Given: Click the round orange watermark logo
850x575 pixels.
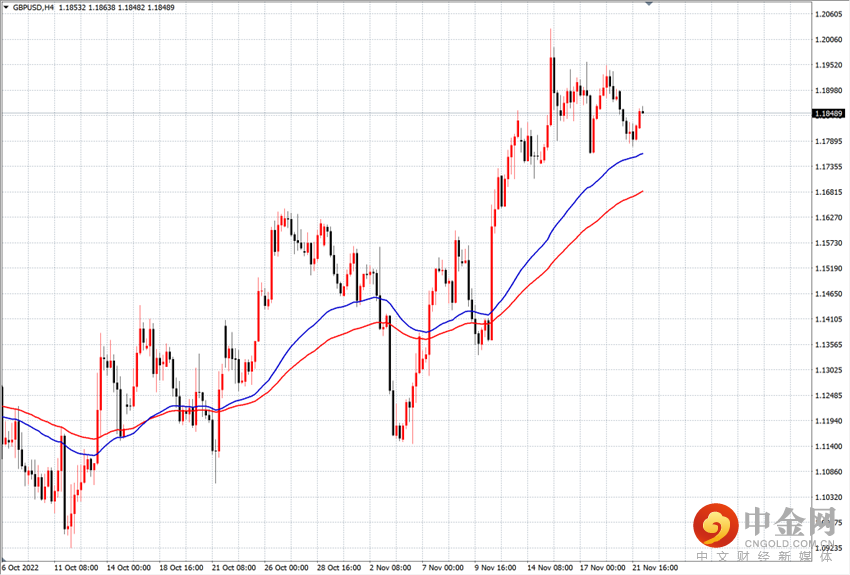Looking at the screenshot, I should 716,525.
